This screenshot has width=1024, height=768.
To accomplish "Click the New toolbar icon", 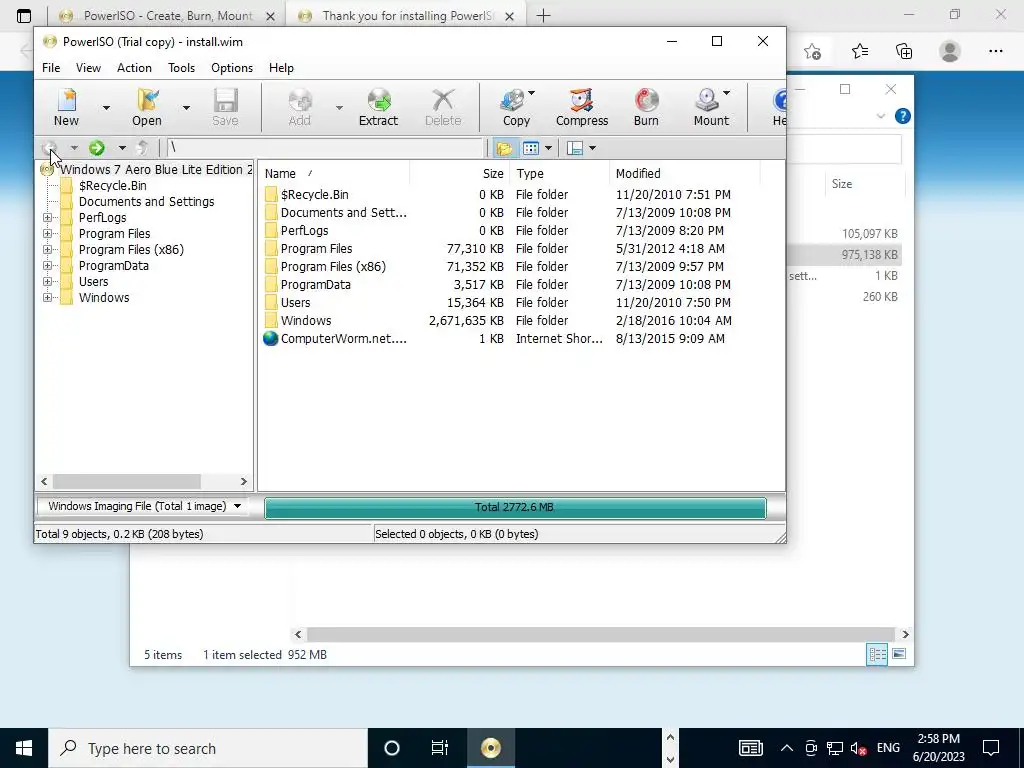I will 66,107.
